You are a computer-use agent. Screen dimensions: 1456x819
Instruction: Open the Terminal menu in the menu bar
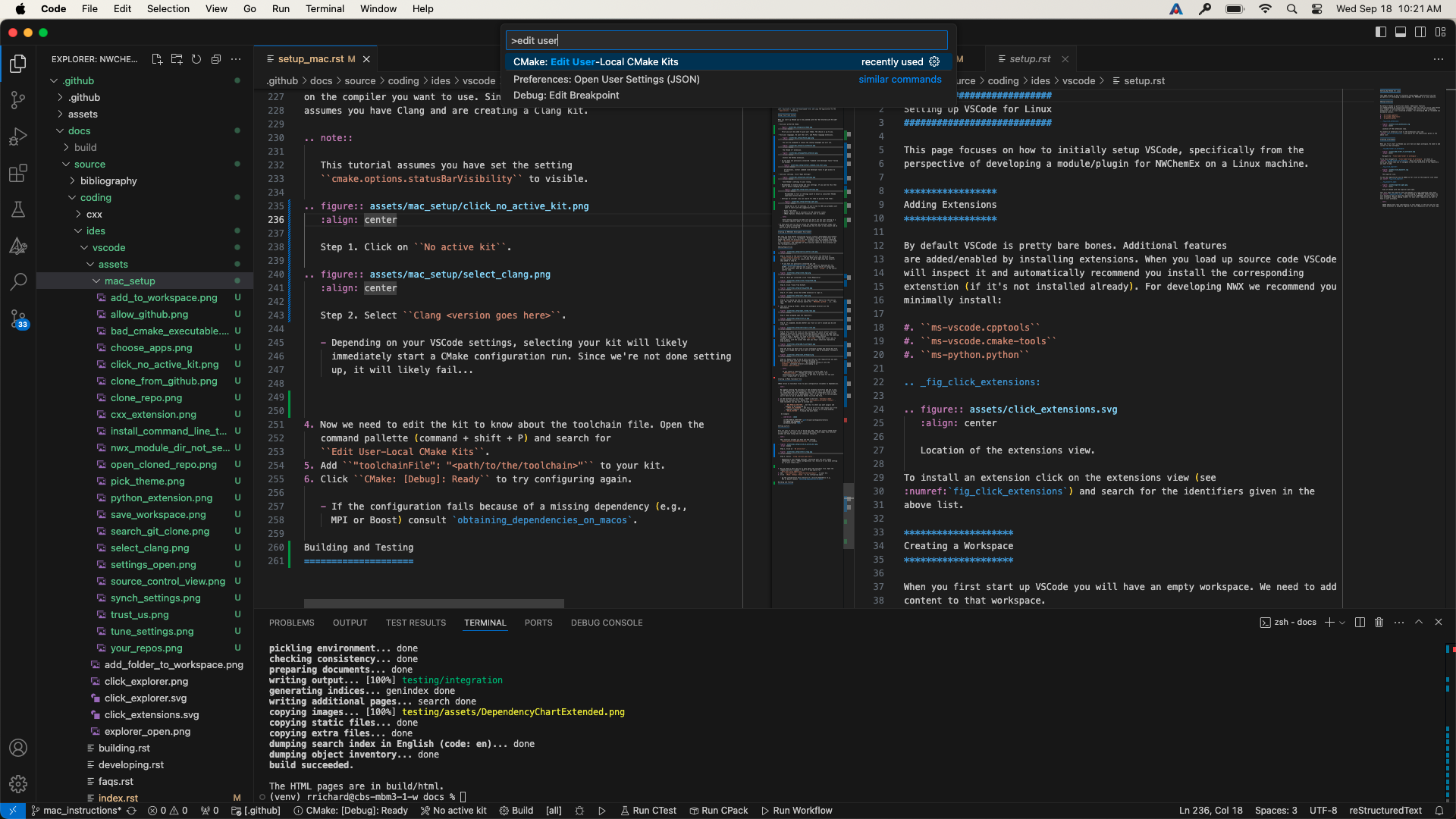tap(325, 9)
